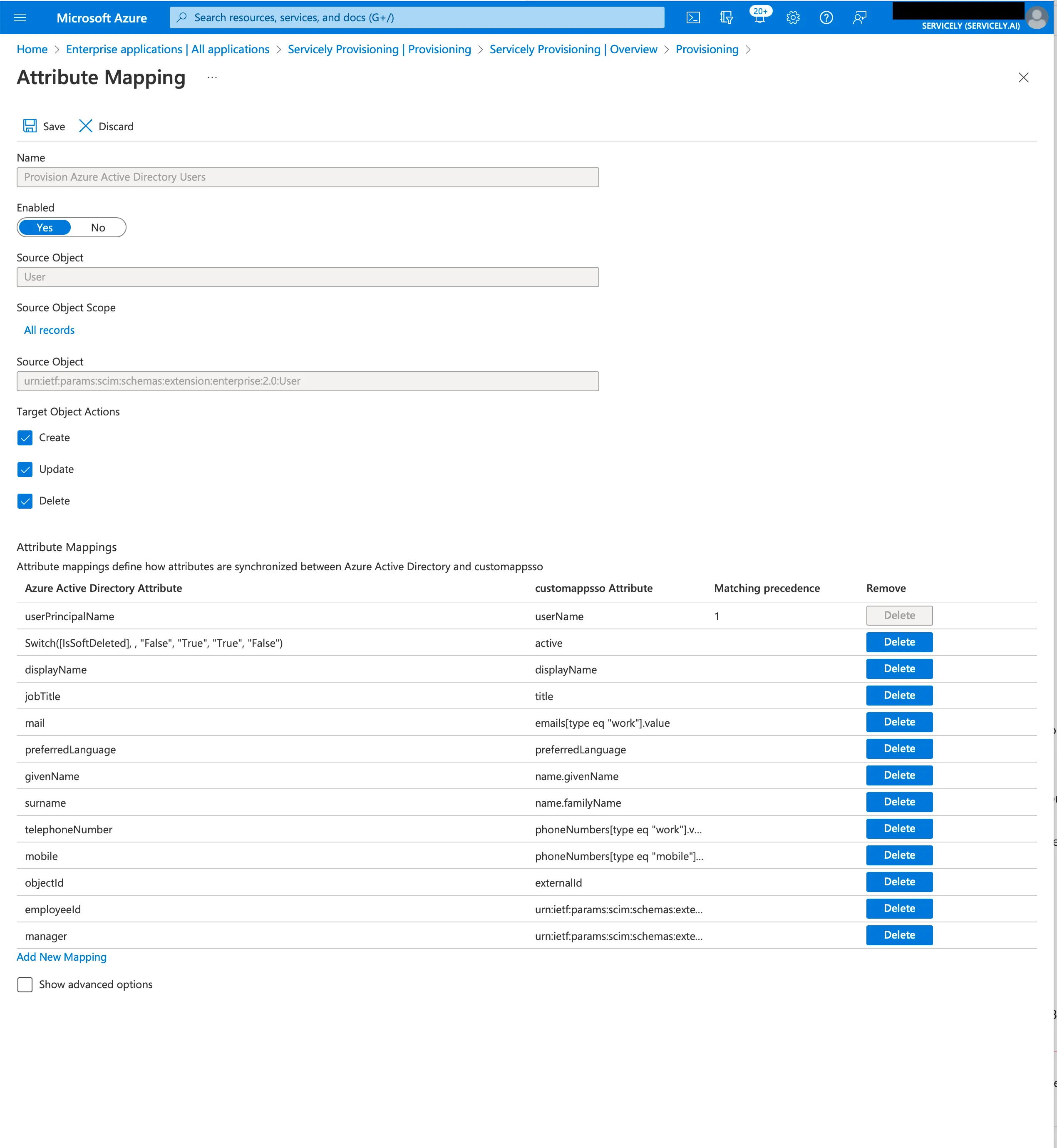Viewport: 1057px width, 1148px height.
Task: Delete the objectId to externalId mapping
Action: click(x=899, y=882)
